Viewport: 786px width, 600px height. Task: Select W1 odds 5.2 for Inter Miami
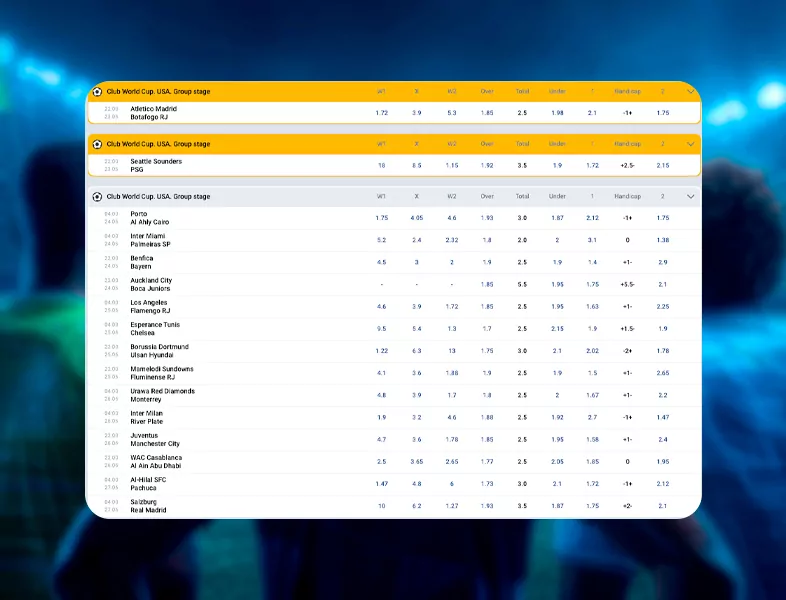[x=381, y=240]
